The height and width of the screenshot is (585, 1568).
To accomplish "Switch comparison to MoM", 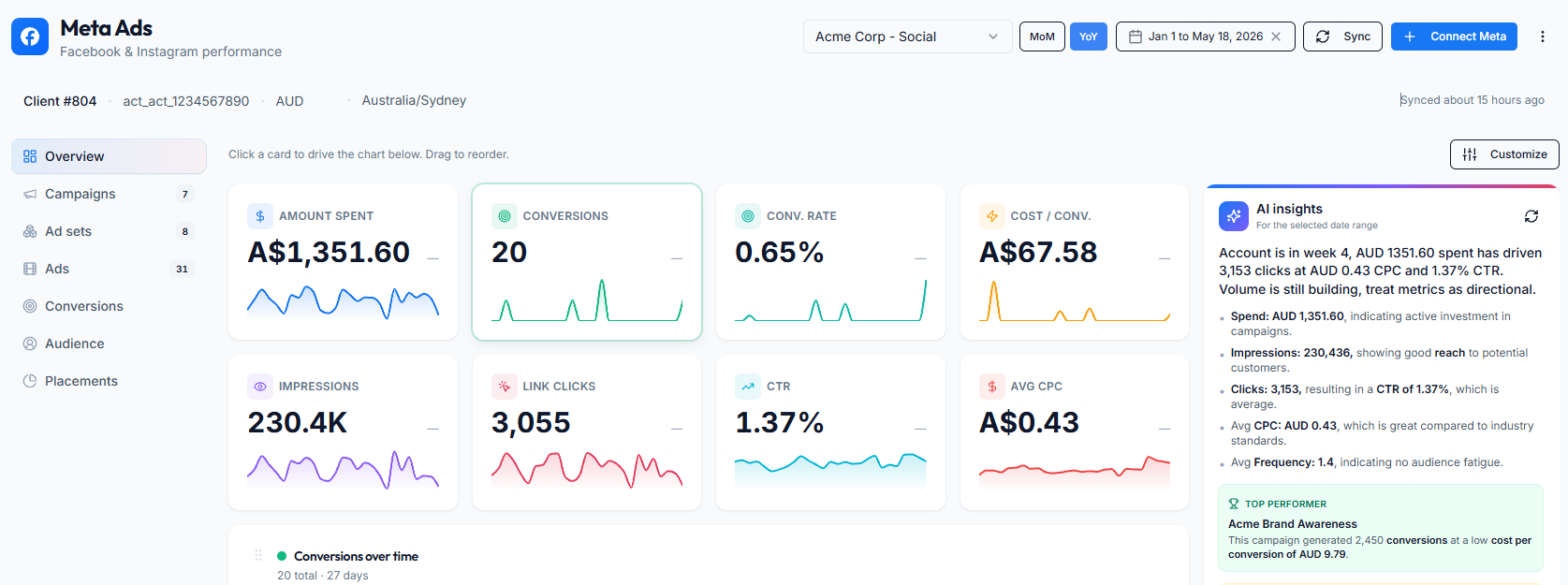I will point(1042,37).
